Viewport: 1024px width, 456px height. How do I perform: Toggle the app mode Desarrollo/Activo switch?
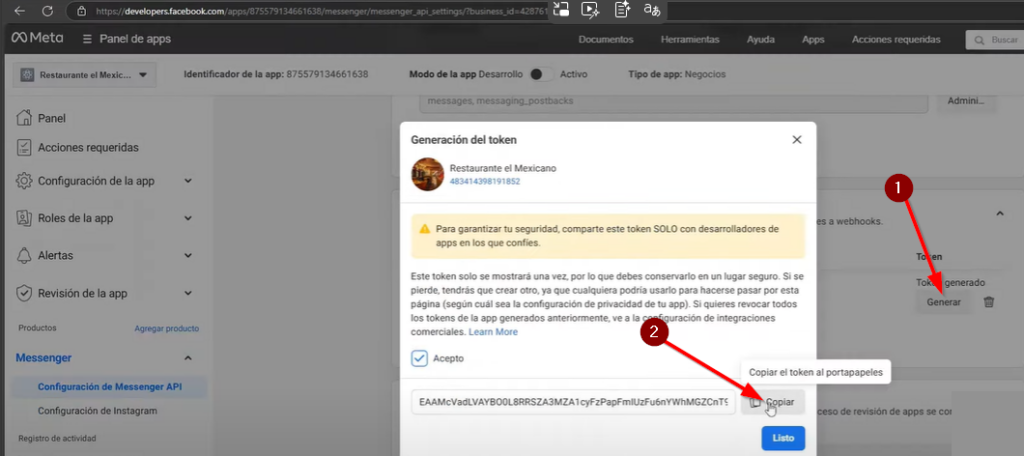tap(541, 74)
